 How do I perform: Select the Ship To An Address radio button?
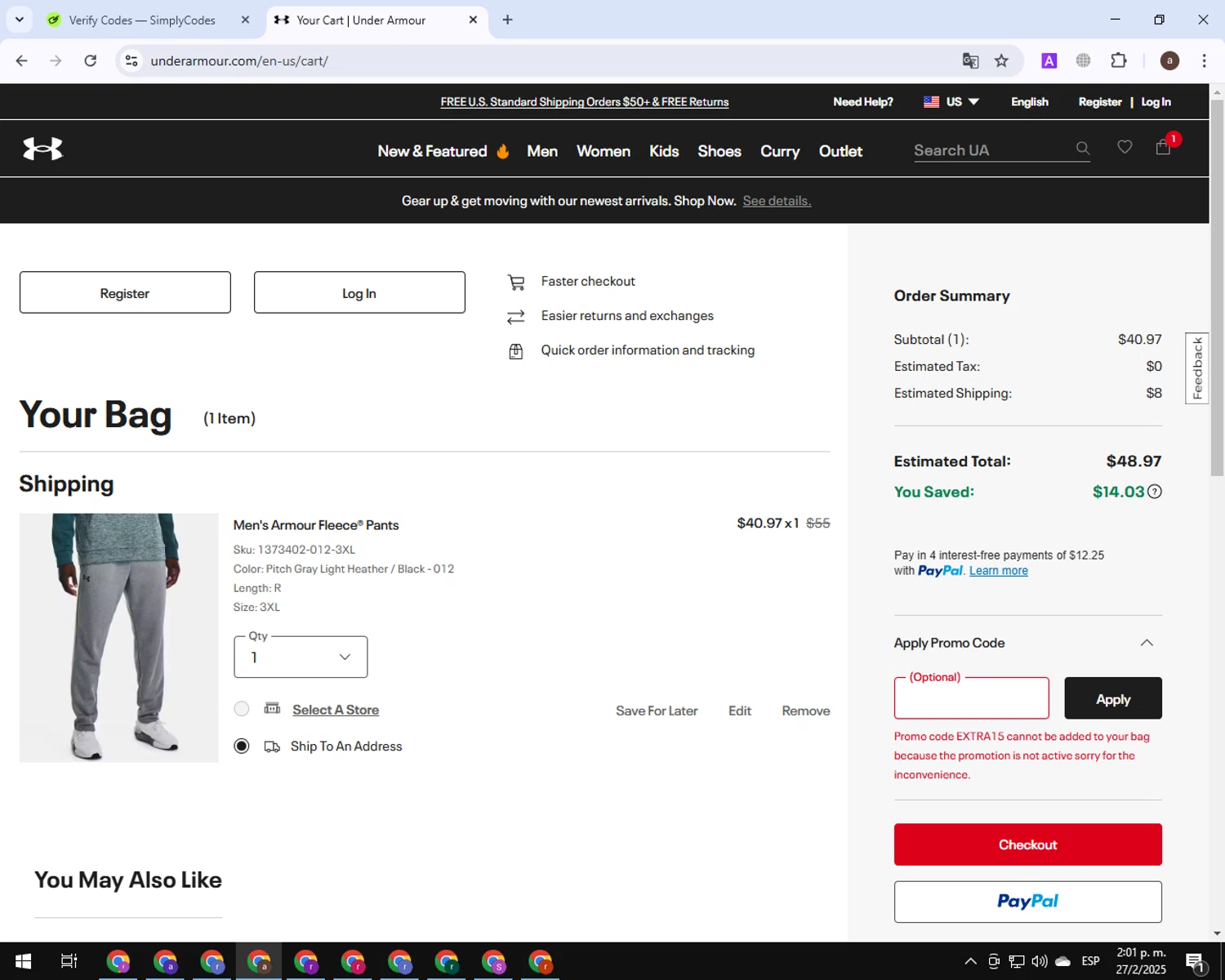tap(242, 746)
